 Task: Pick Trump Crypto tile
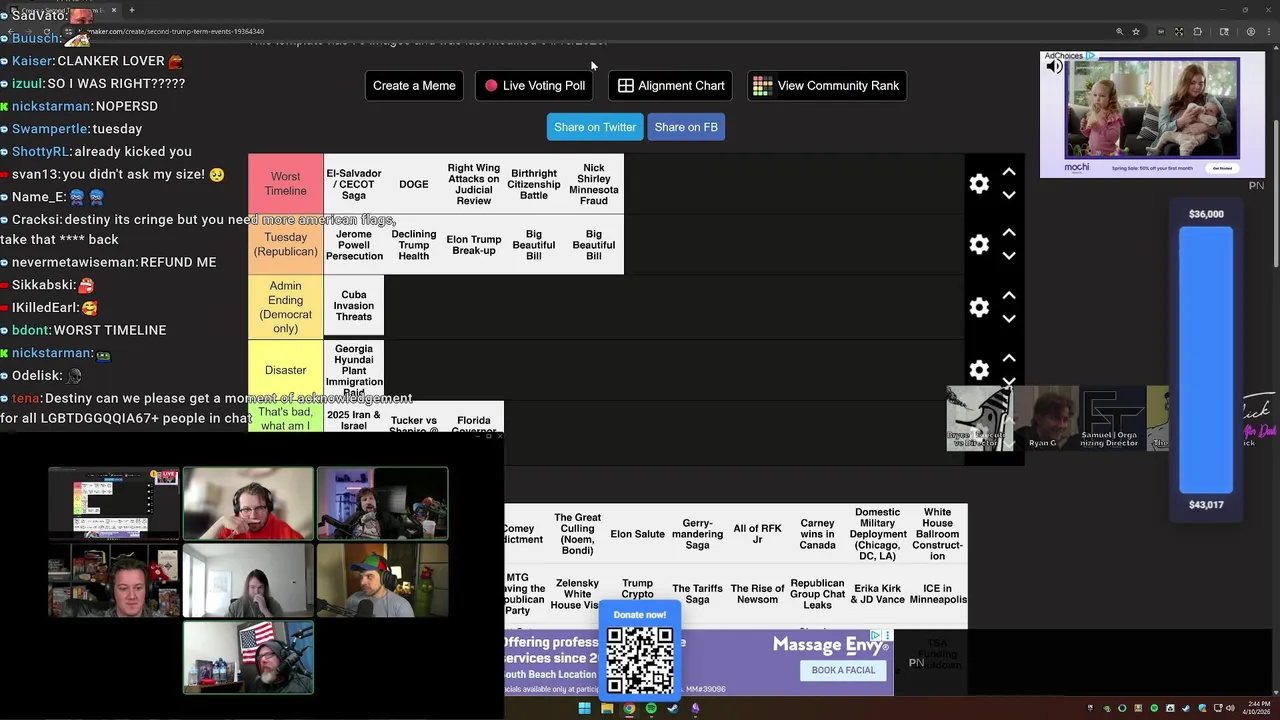coord(637,590)
